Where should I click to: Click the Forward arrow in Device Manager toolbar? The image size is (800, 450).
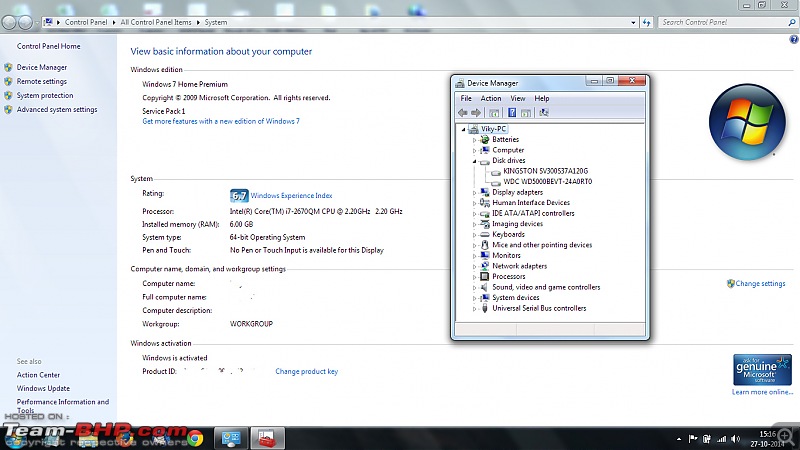click(x=476, y=113)
